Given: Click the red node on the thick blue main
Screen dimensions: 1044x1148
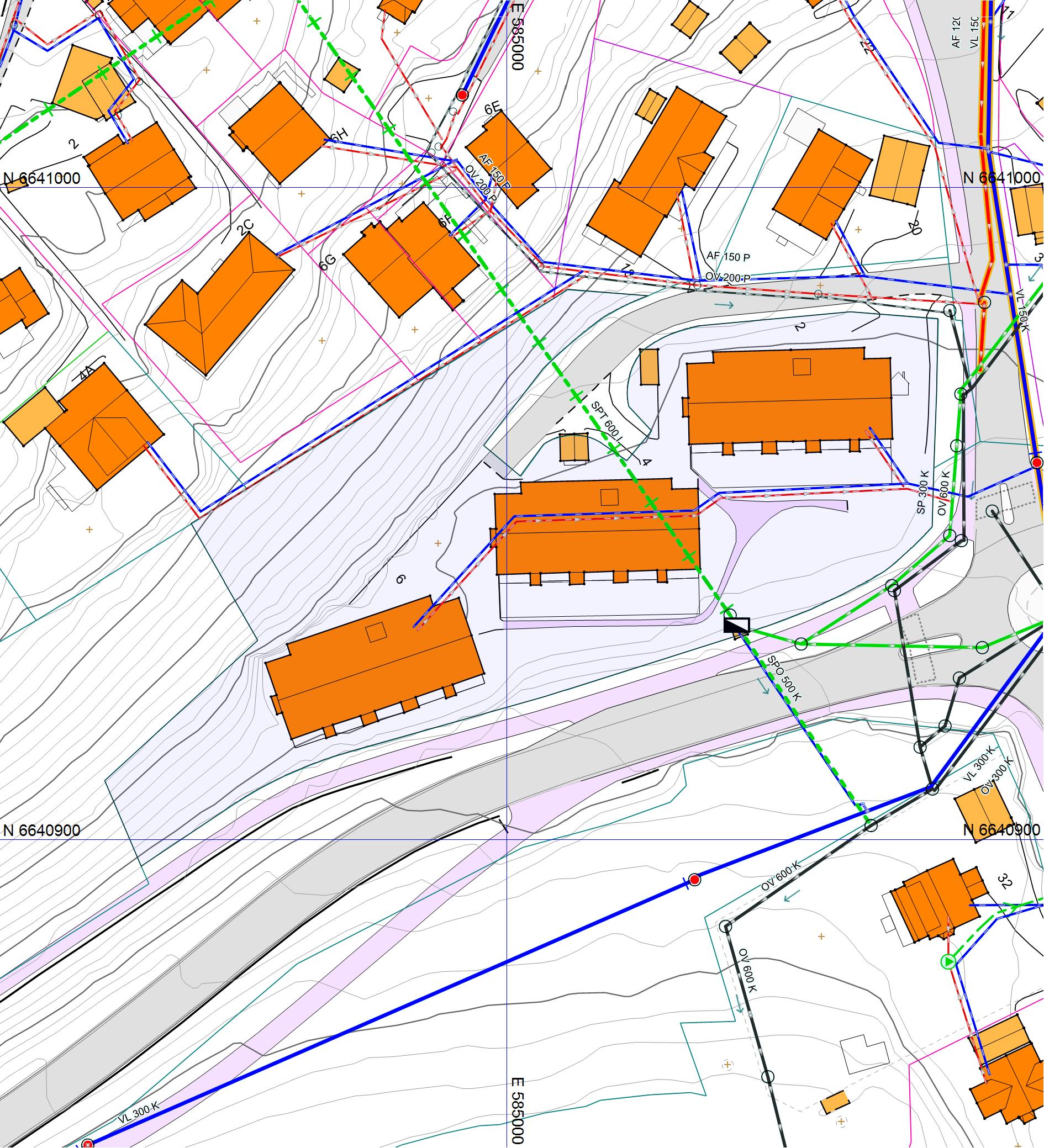Looking at the screenshot, I should click(x=694, y=880).
